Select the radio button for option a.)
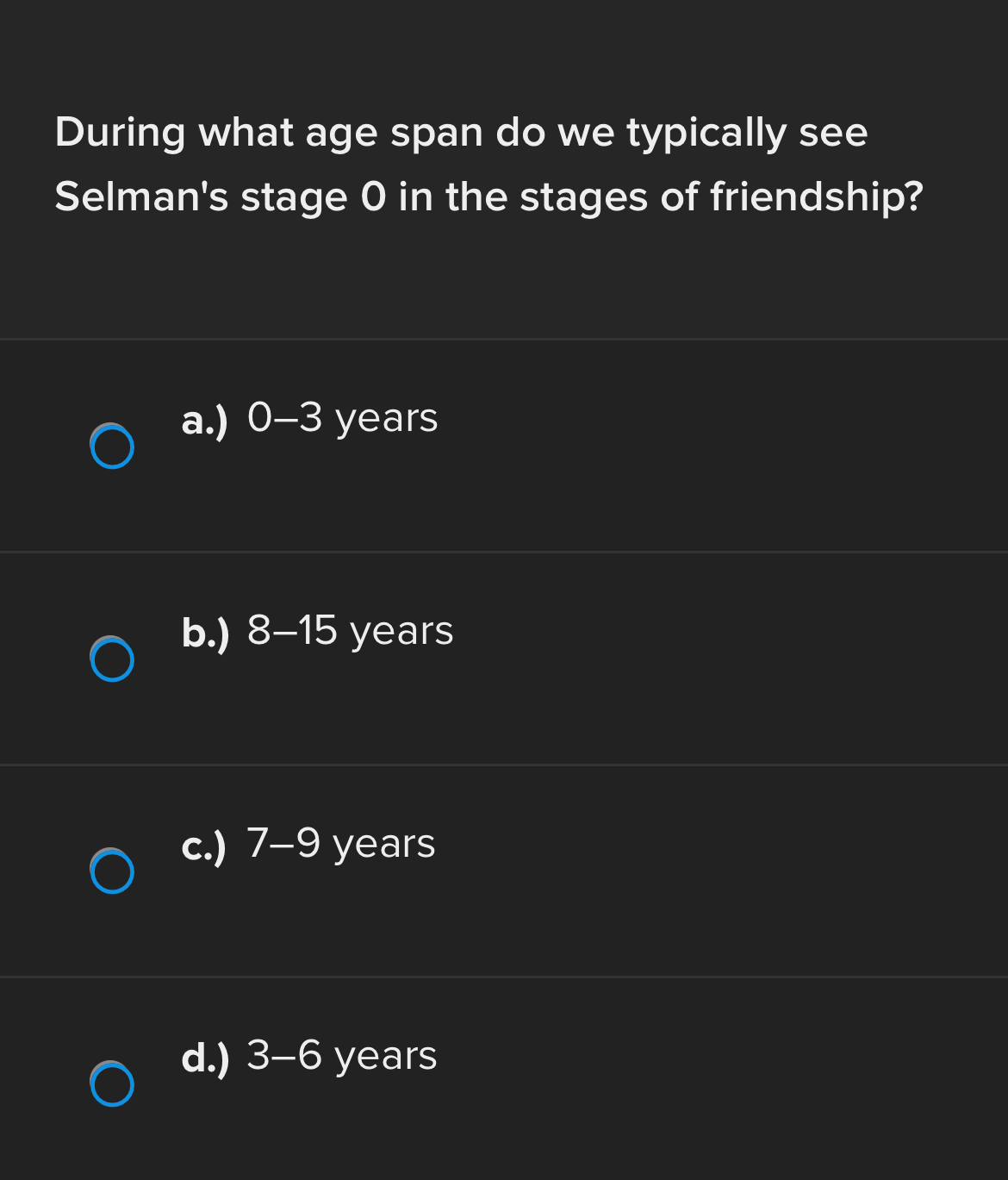1008x1180 pixels. [111, 446]
